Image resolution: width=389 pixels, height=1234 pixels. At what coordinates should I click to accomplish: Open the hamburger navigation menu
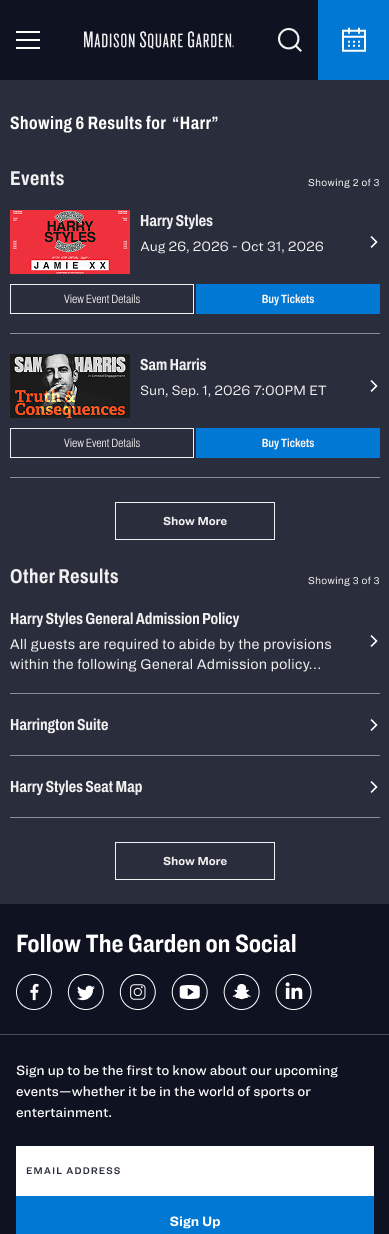point(28,40)
